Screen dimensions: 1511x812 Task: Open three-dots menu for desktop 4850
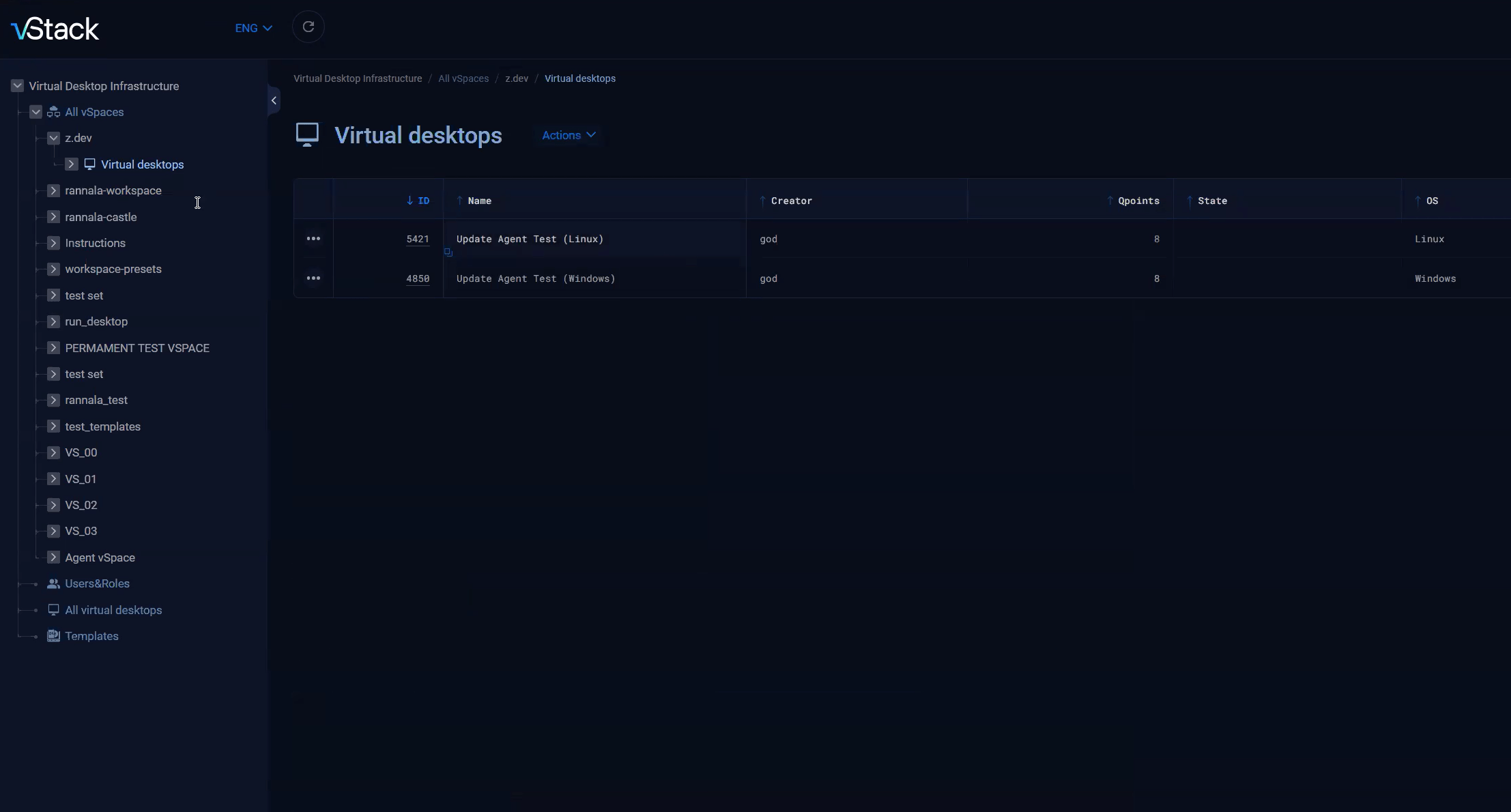[313, 278]
